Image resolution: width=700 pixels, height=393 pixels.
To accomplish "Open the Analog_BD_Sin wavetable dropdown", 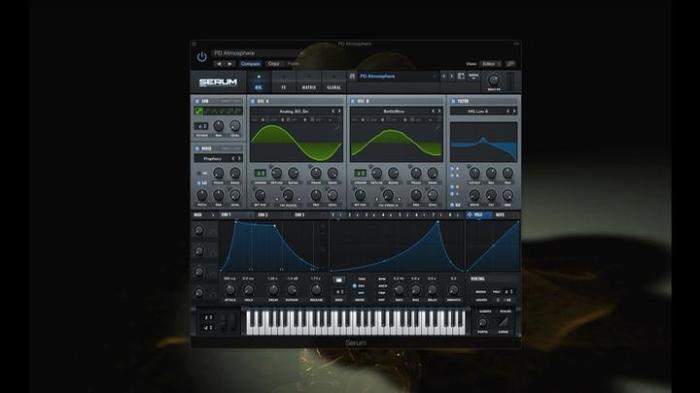I will (294, 111).
